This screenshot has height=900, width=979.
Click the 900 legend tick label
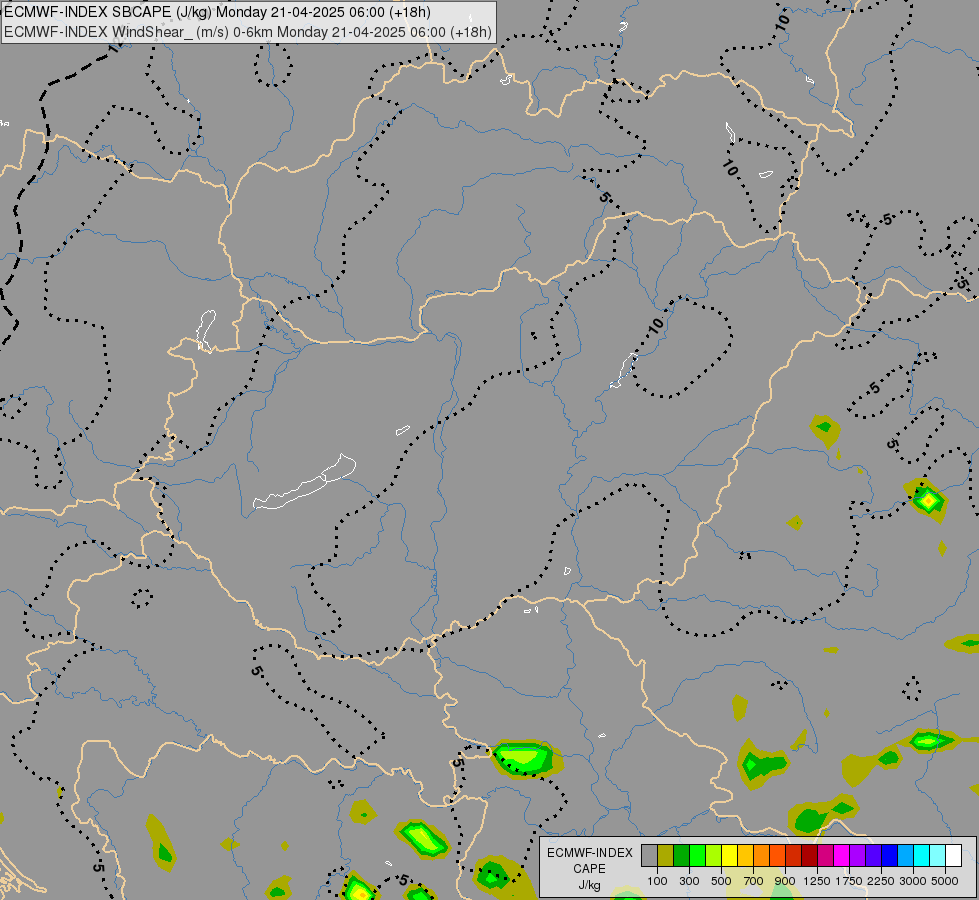(x=785, y=881)
